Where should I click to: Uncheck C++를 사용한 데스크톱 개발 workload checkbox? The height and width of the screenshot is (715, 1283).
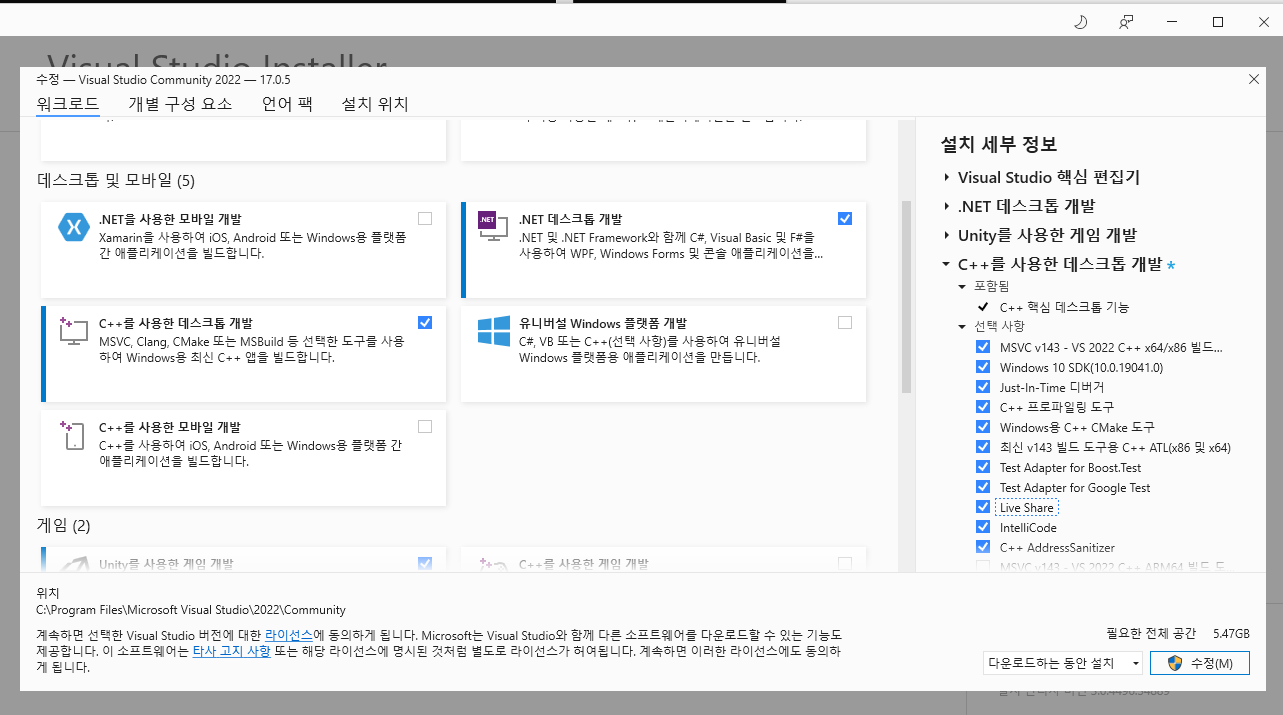(x=425, y=322)
